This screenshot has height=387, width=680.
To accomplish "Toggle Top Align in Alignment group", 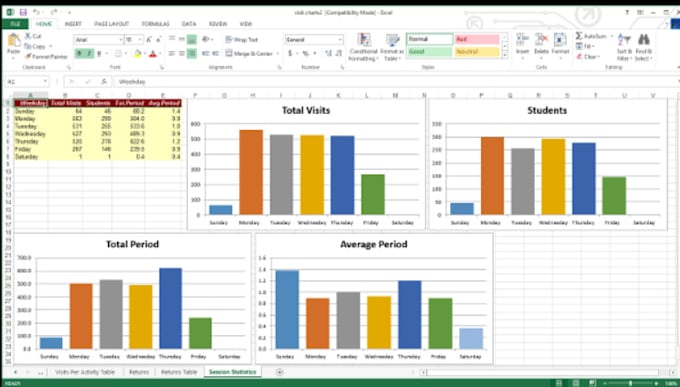I will pos(172,39).
